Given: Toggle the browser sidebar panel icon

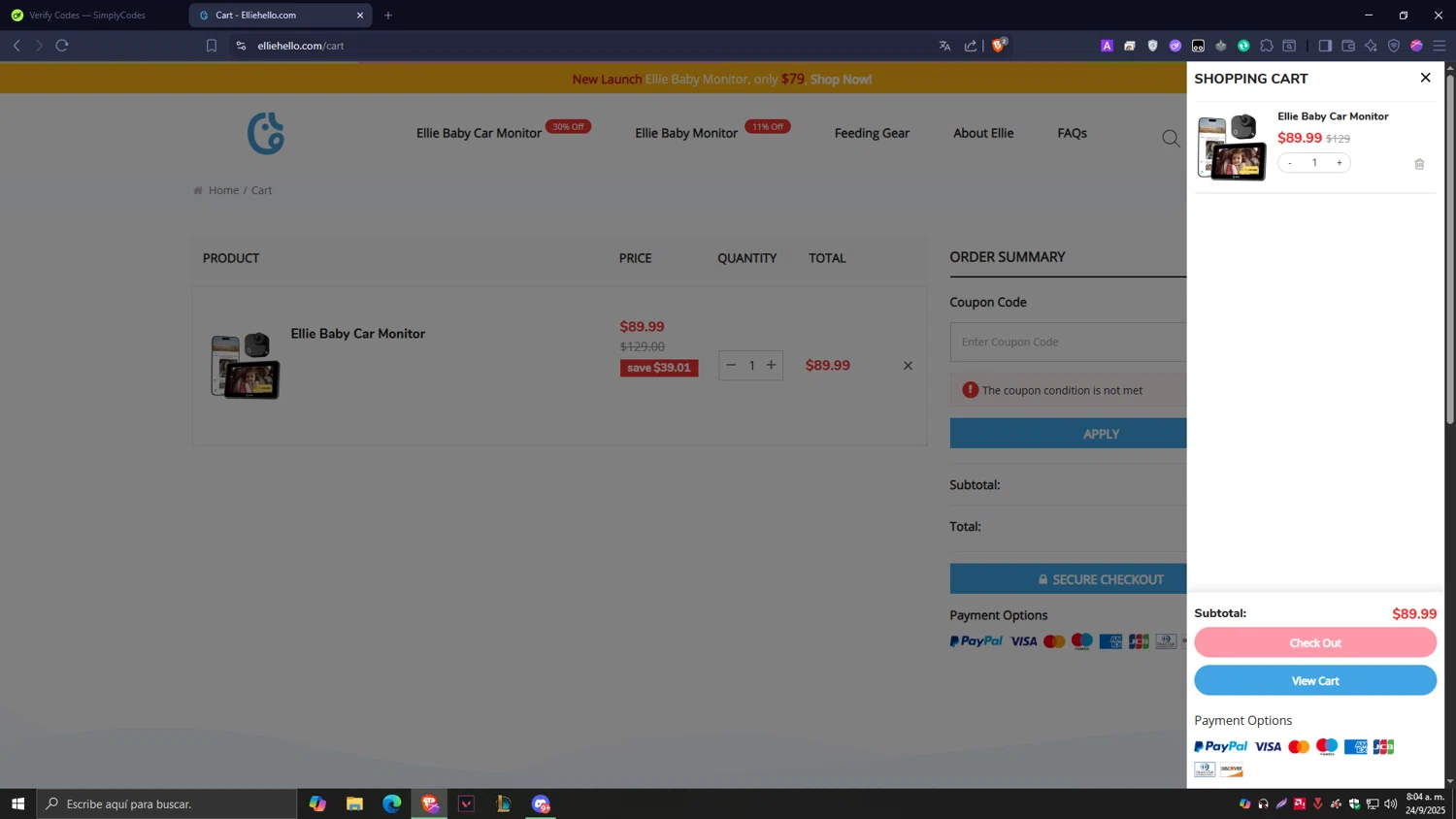Looking at the screenshot, I should click(1325, 46).
